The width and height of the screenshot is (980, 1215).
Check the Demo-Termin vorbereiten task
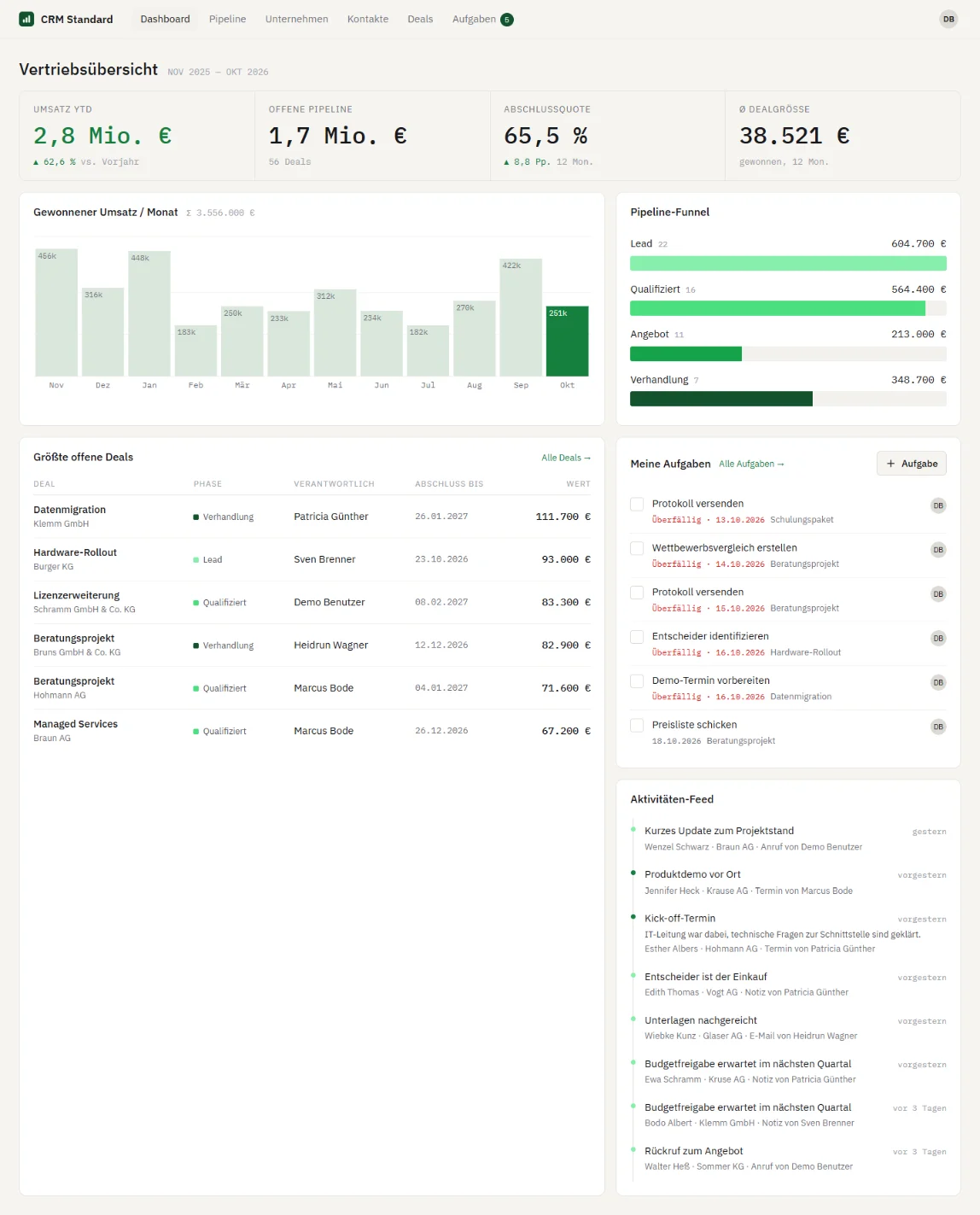[637, 681]
